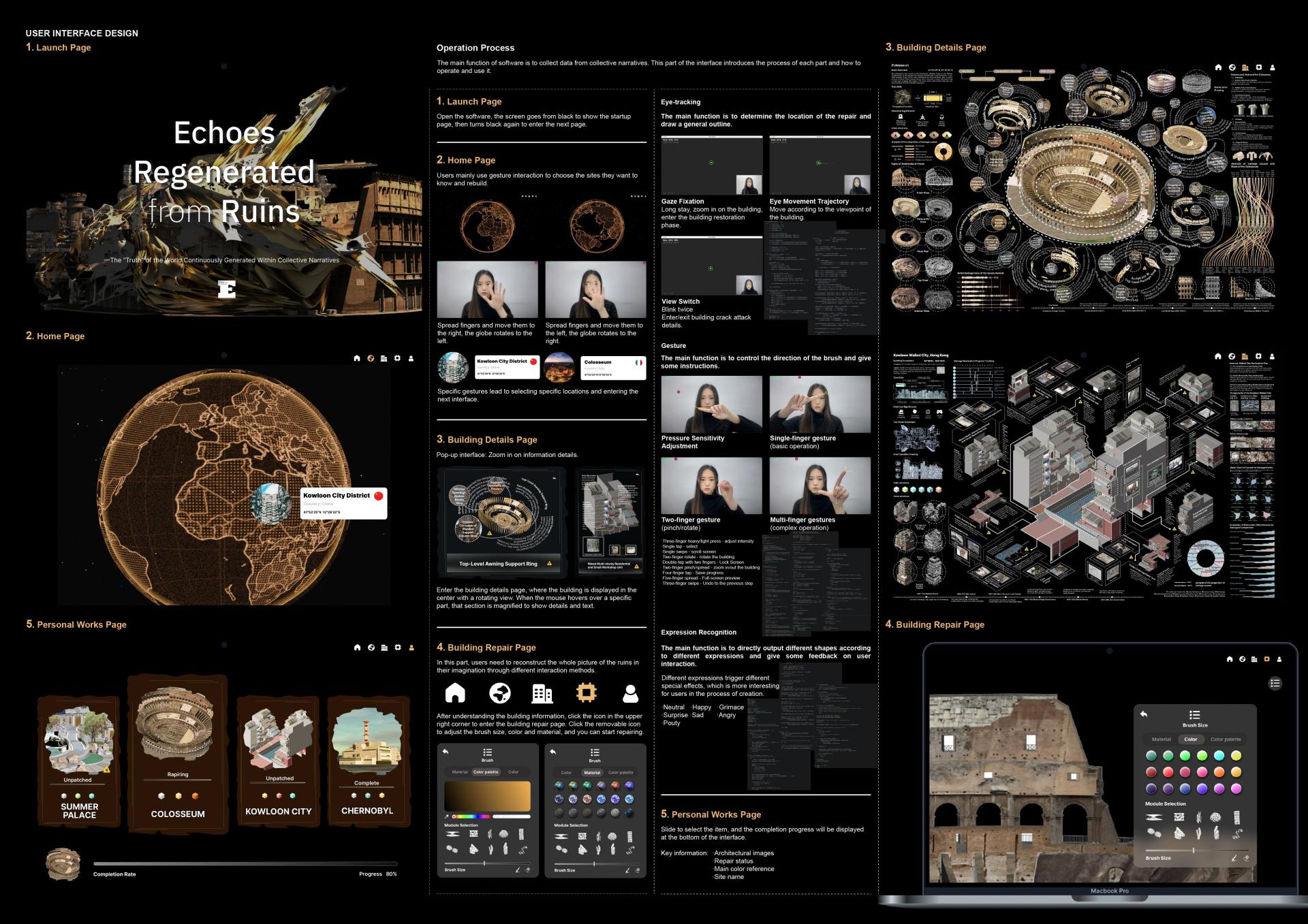Open home icon on Personal Works Page
This screenshot has height=924, width=1308.
click(x=357, y=648)
